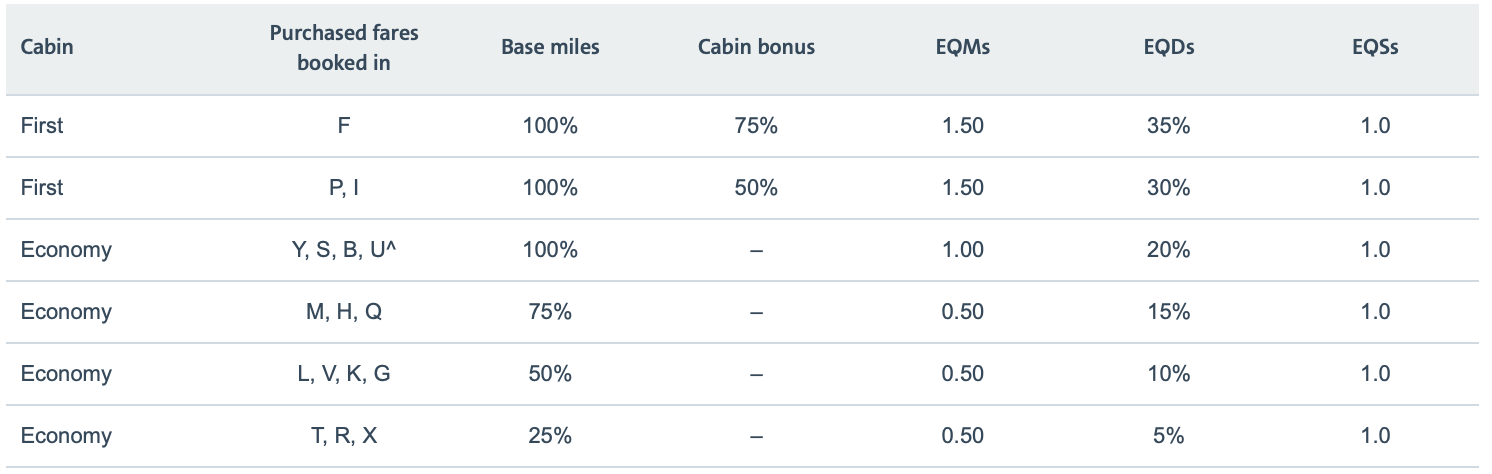The width and height of the screenshot is (1492, 474).
Task: Select the 'P, I' fare class cell
Action: tap(344, 188)
